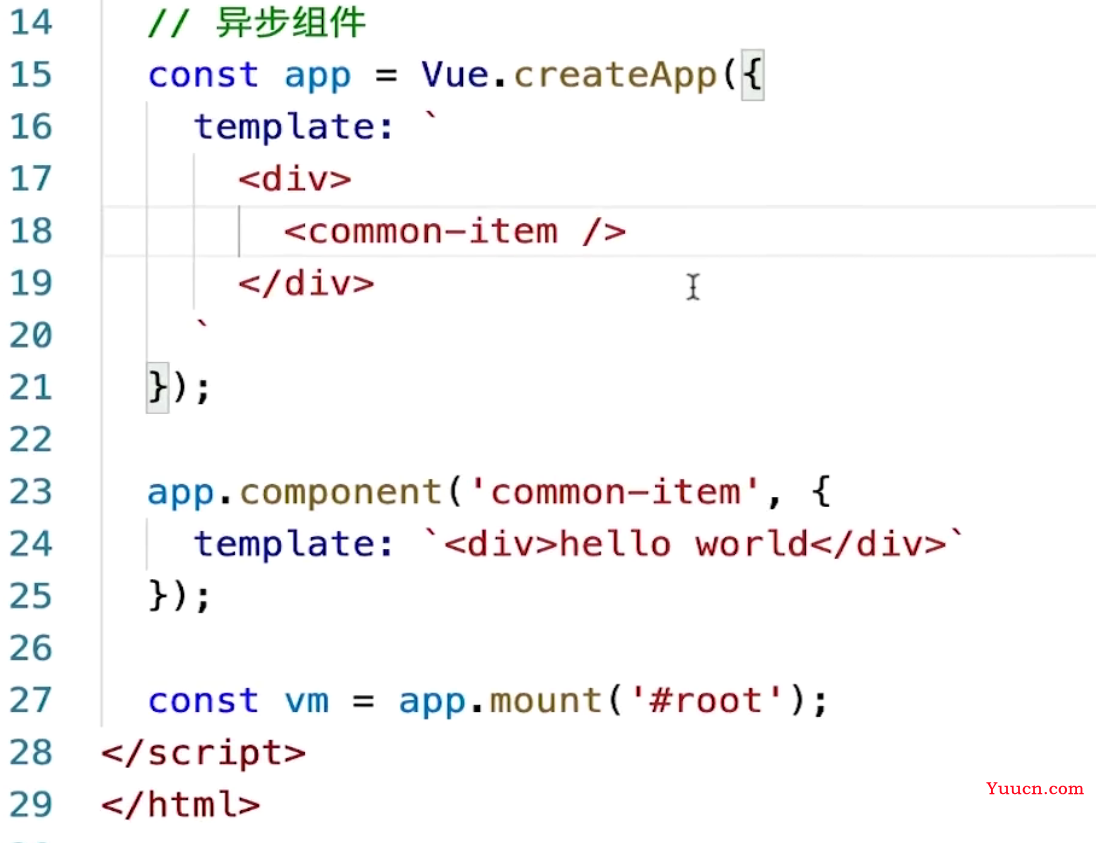This screenshot has width=1096, height=843.
Task: Click line number 20 in the gutter
Action: pyautogui.click(x=31, y=336)
